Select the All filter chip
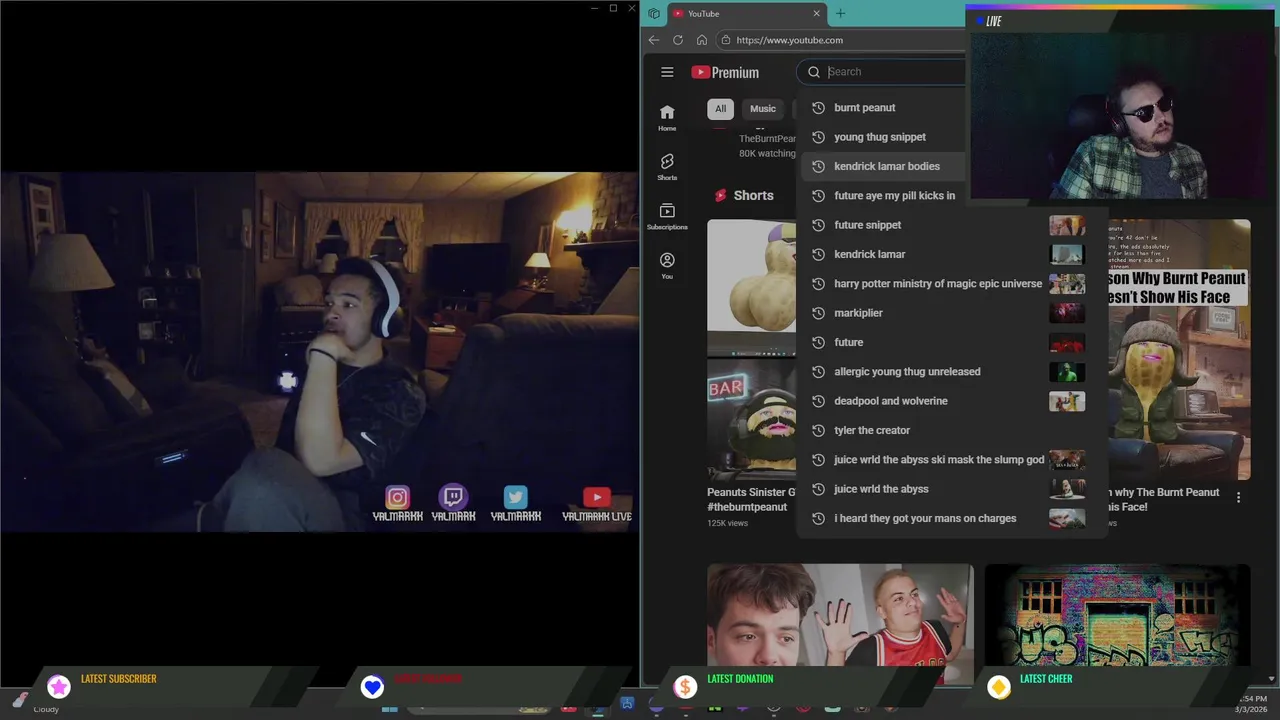1280x720 pixels. pos(720,108)
